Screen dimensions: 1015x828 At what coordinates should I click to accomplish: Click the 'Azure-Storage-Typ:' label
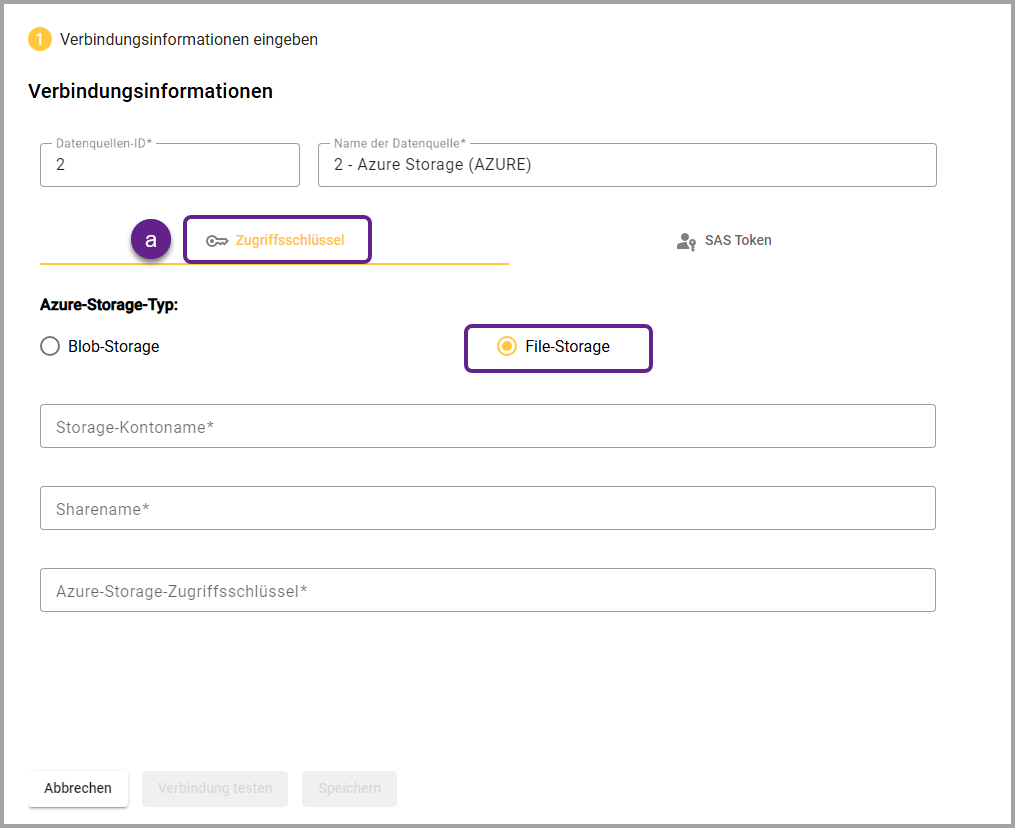pos(109,304)
